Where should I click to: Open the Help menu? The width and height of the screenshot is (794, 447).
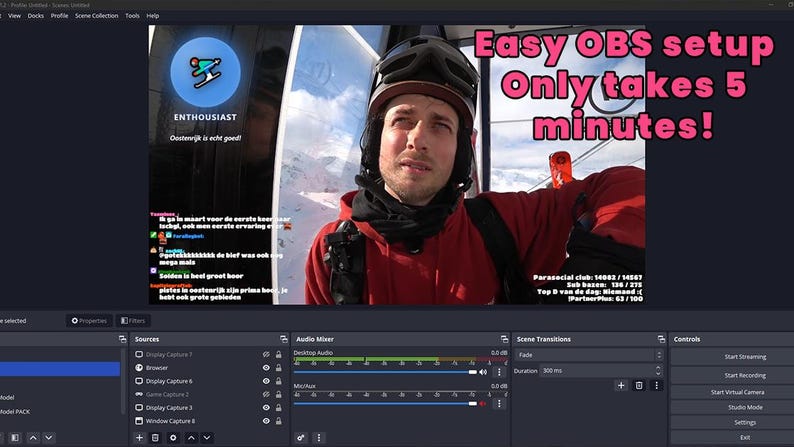click(152, 16)
